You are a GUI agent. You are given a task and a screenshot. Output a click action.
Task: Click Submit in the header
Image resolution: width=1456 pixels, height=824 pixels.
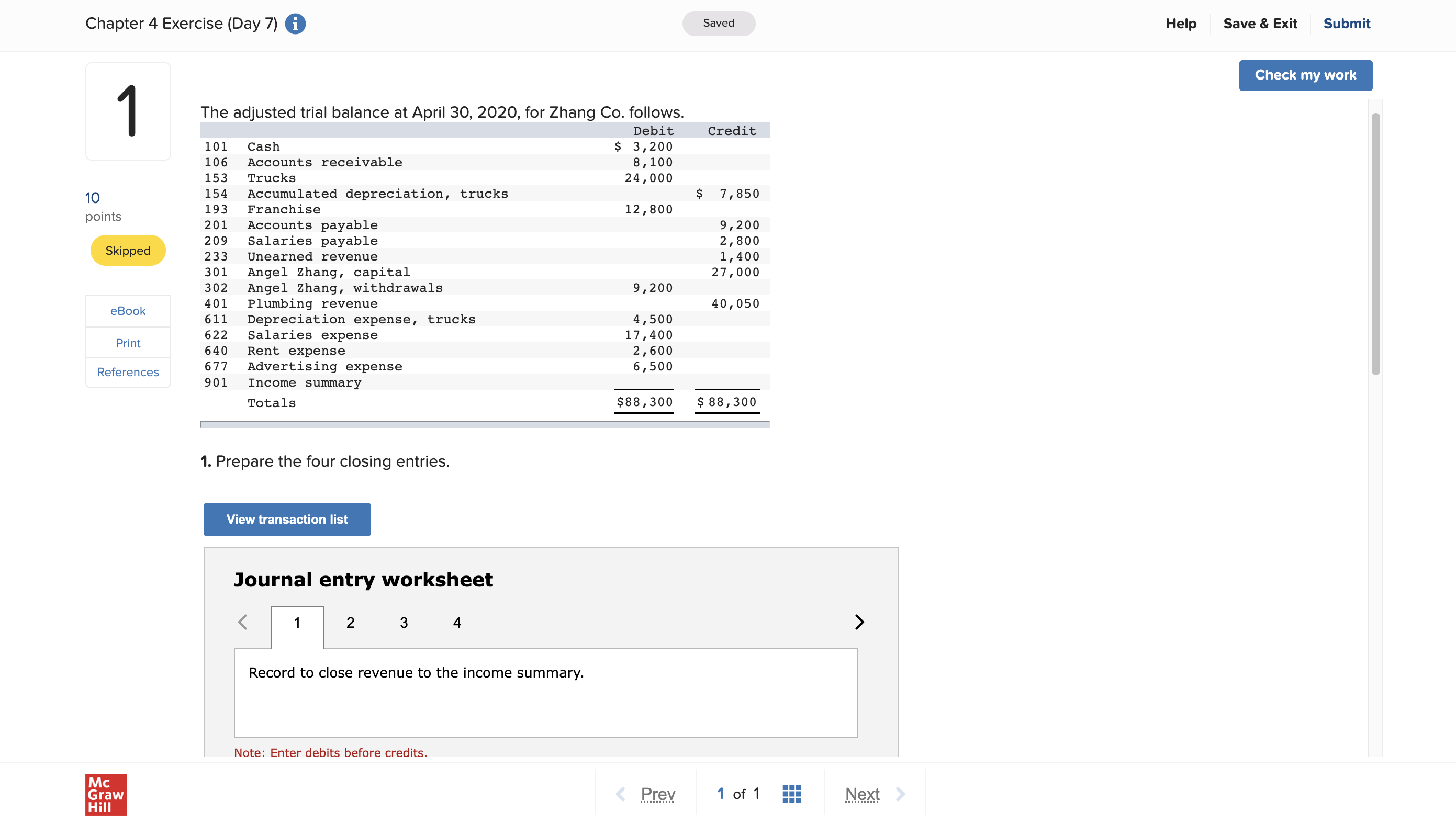point(1346,24)
